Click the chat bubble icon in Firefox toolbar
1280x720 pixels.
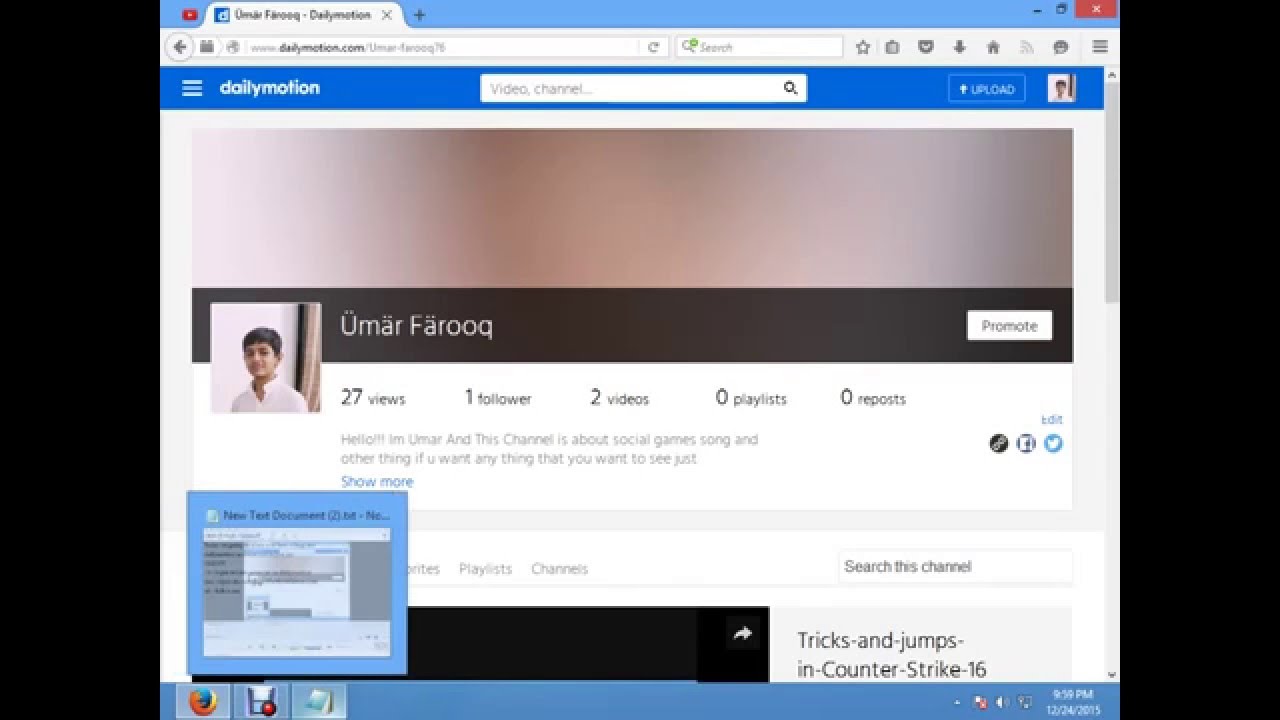1061,47
